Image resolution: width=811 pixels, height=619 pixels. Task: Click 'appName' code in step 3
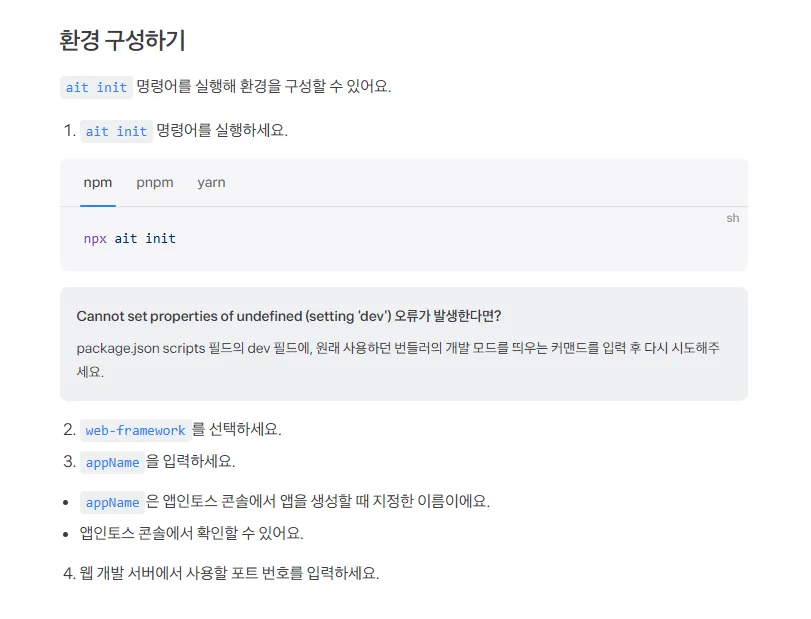(112, 462)
